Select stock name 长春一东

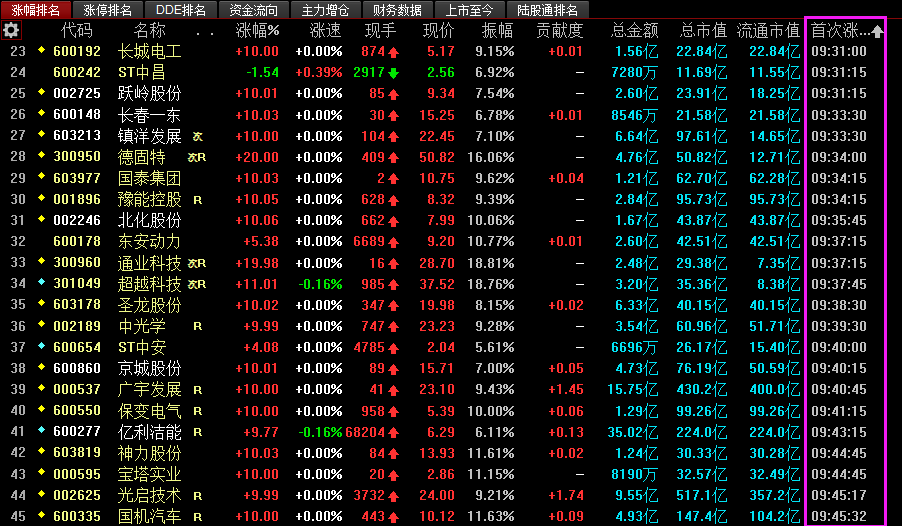[x=150, y=115]
